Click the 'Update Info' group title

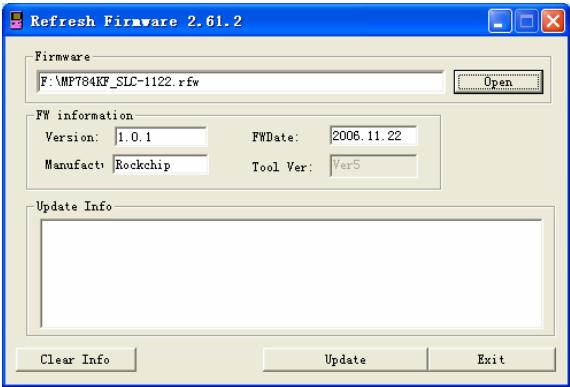click(x=74, y=206)
